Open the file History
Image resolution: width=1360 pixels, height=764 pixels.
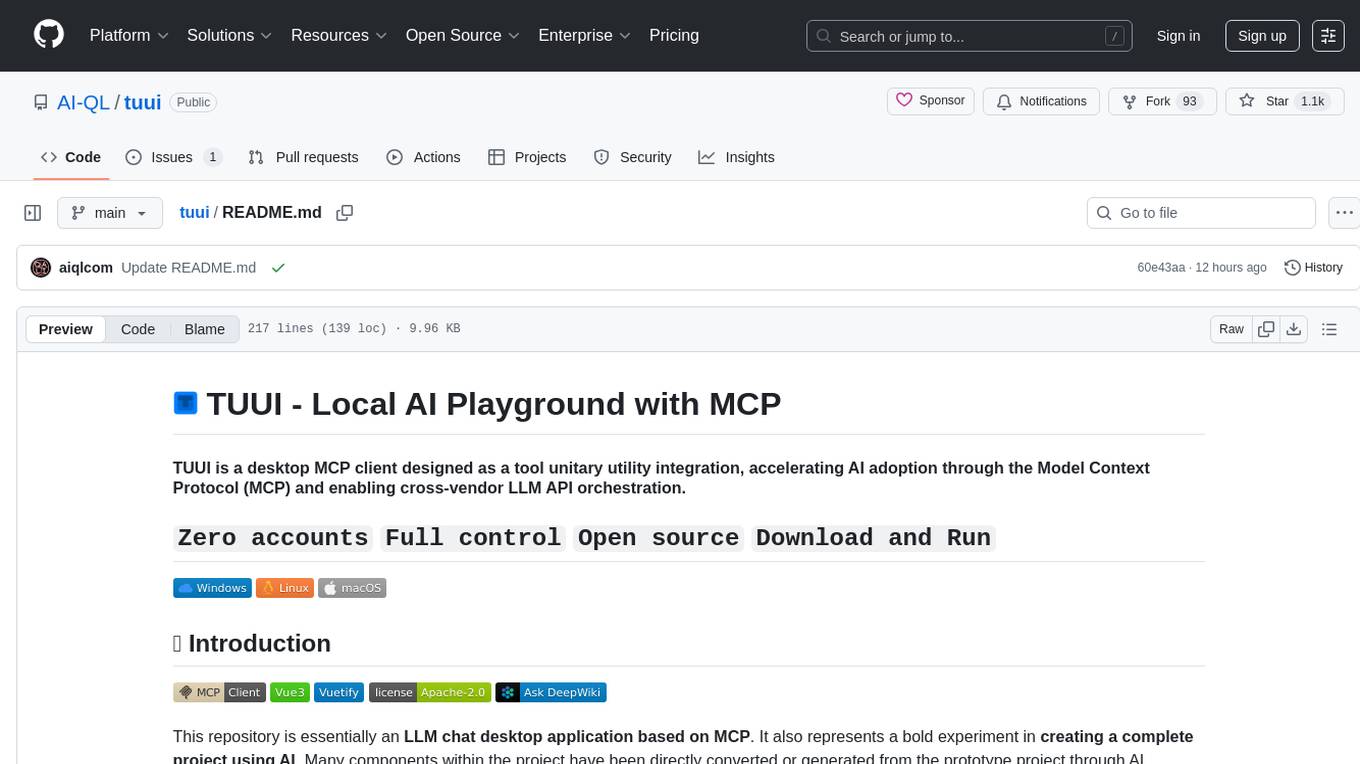1313,267
